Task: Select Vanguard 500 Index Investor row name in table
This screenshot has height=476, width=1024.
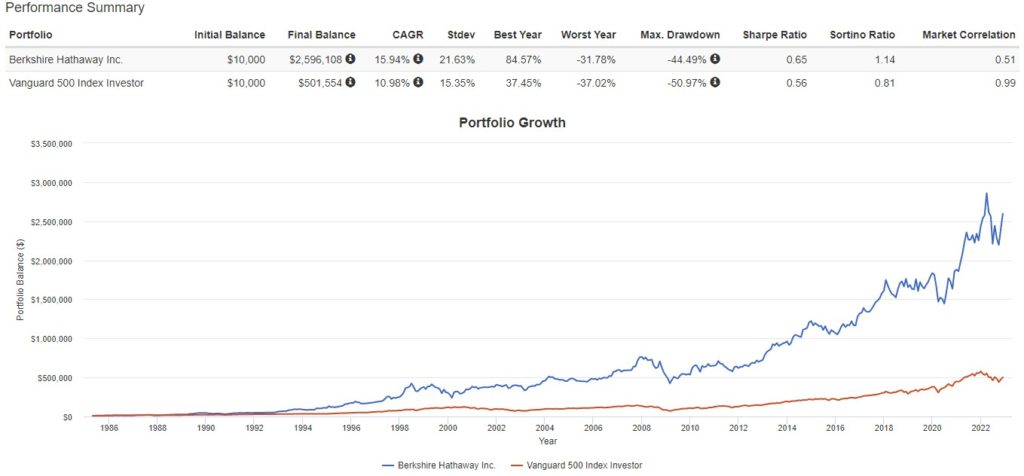Action: click(x=75, y=83)
